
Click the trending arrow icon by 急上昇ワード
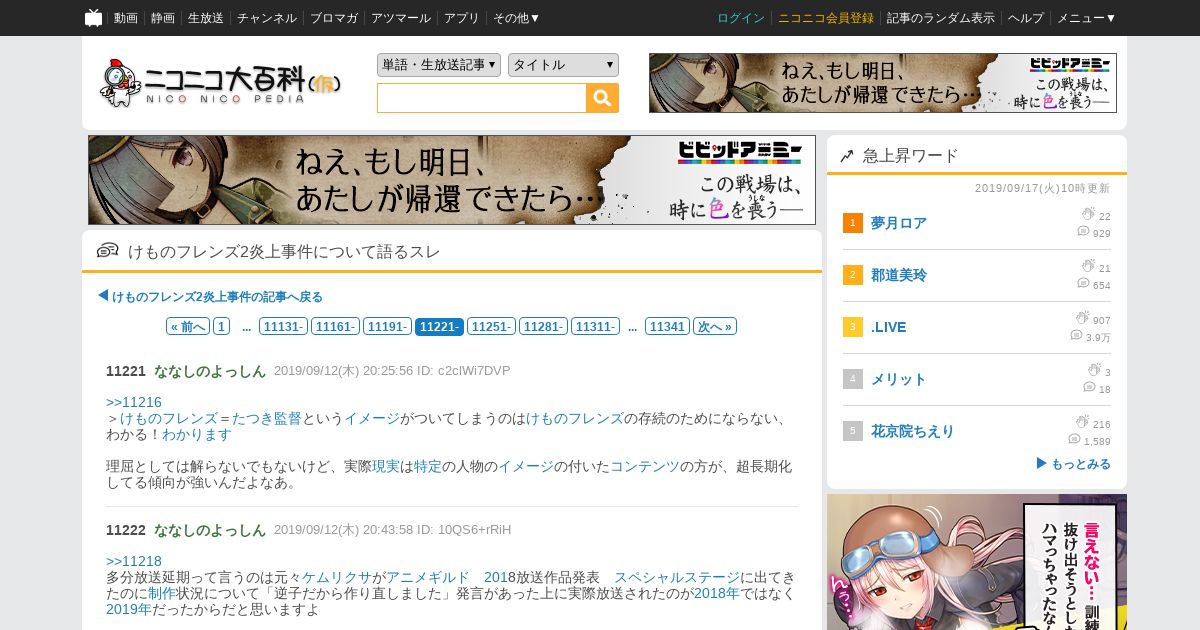(847, 156)
